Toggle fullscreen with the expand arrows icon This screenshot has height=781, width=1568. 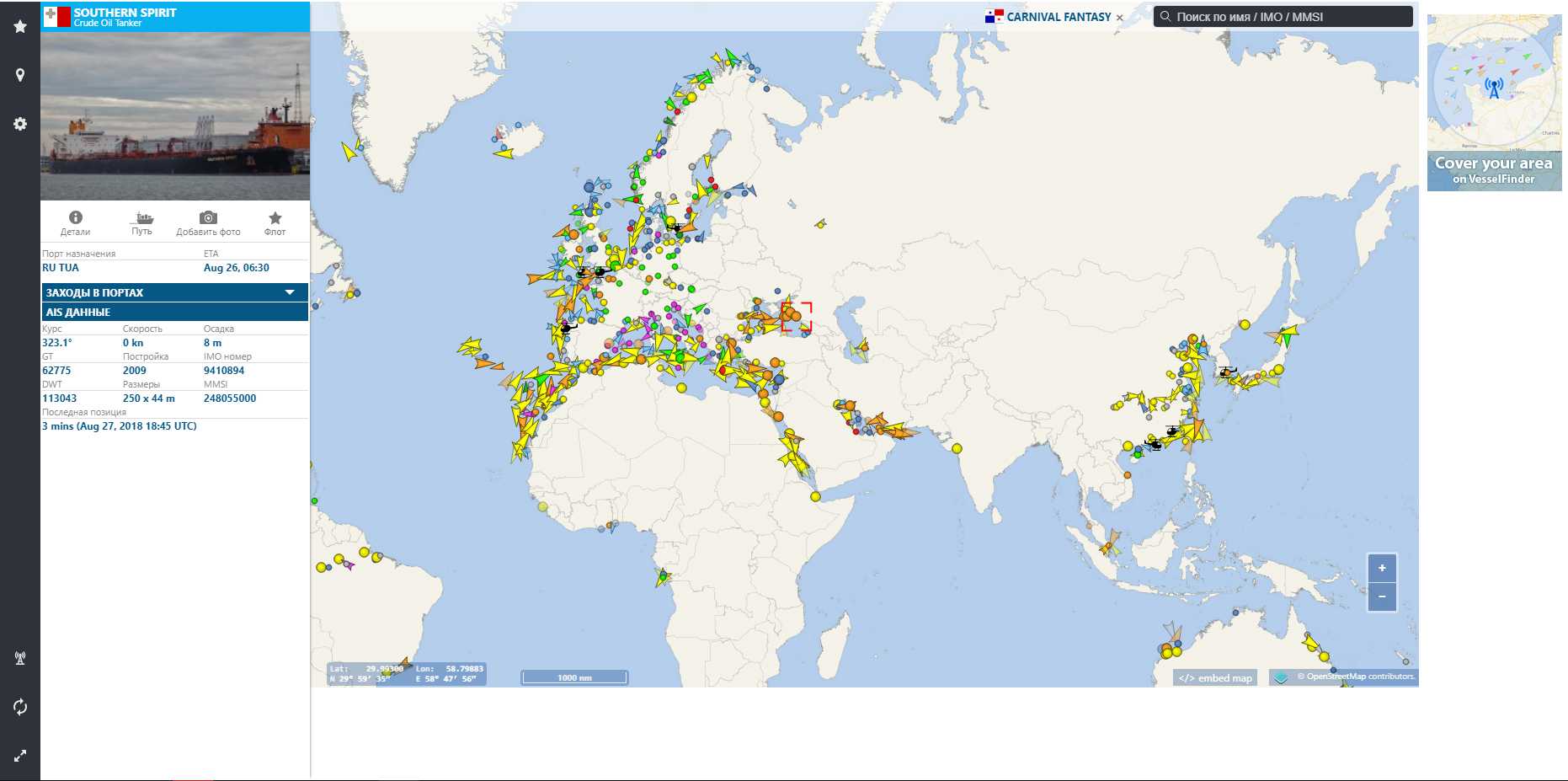[20, 756]
